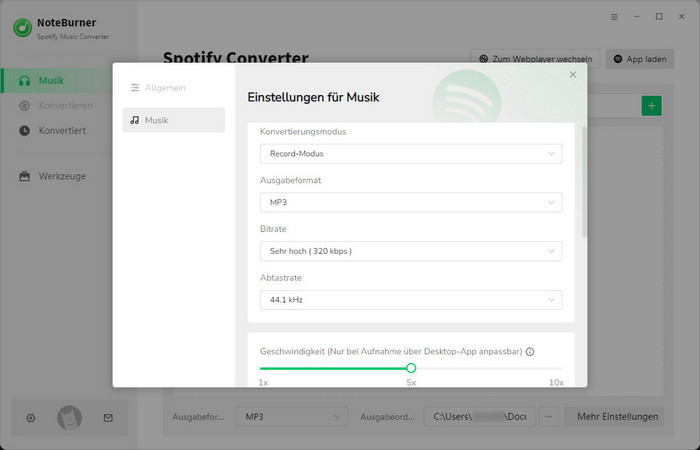Screen dimensions: 700x450
Task: Open Werkzeuge in the sidebar
Action: [x=57, y=176]
